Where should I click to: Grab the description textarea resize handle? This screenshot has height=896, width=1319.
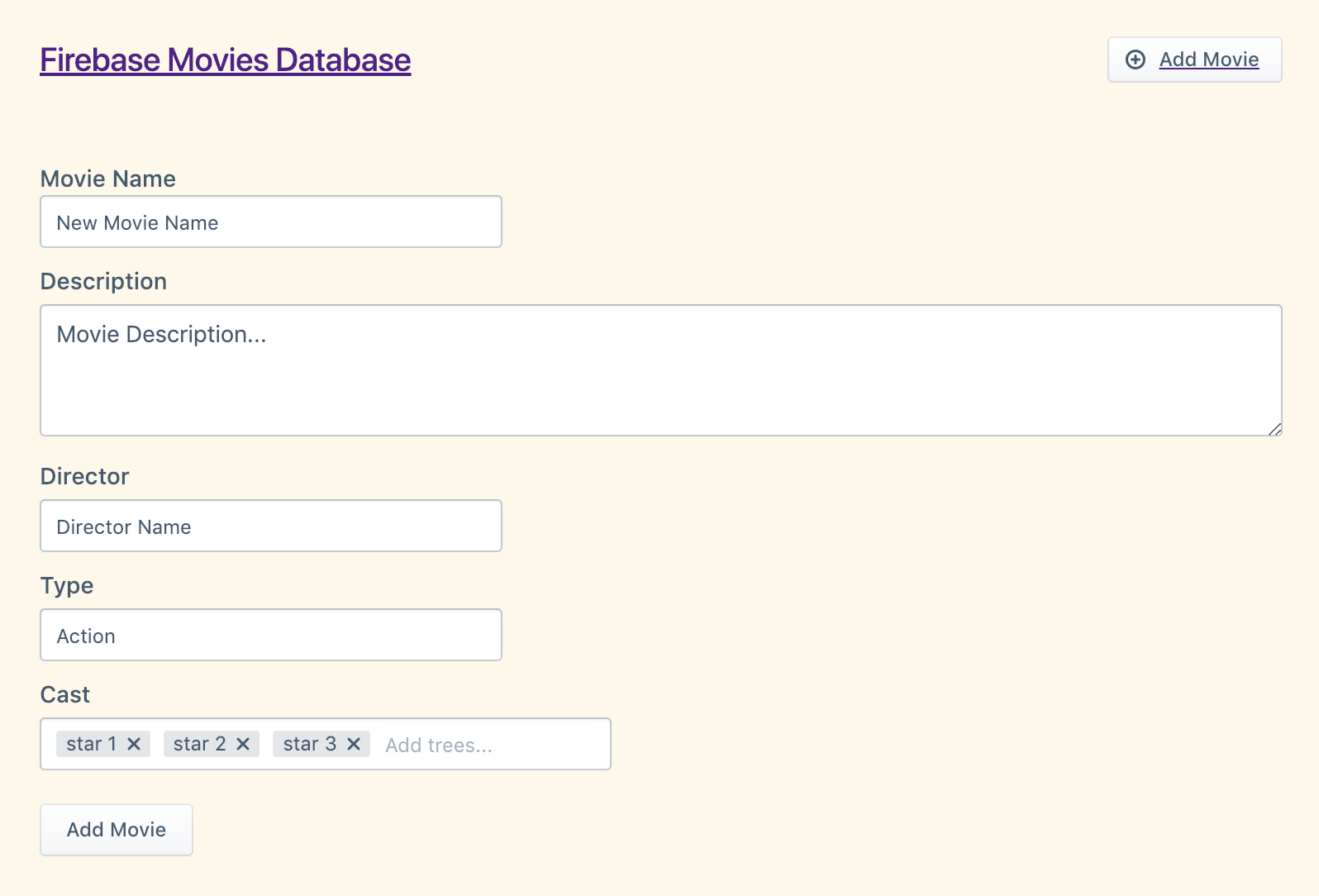(1275, 429)
